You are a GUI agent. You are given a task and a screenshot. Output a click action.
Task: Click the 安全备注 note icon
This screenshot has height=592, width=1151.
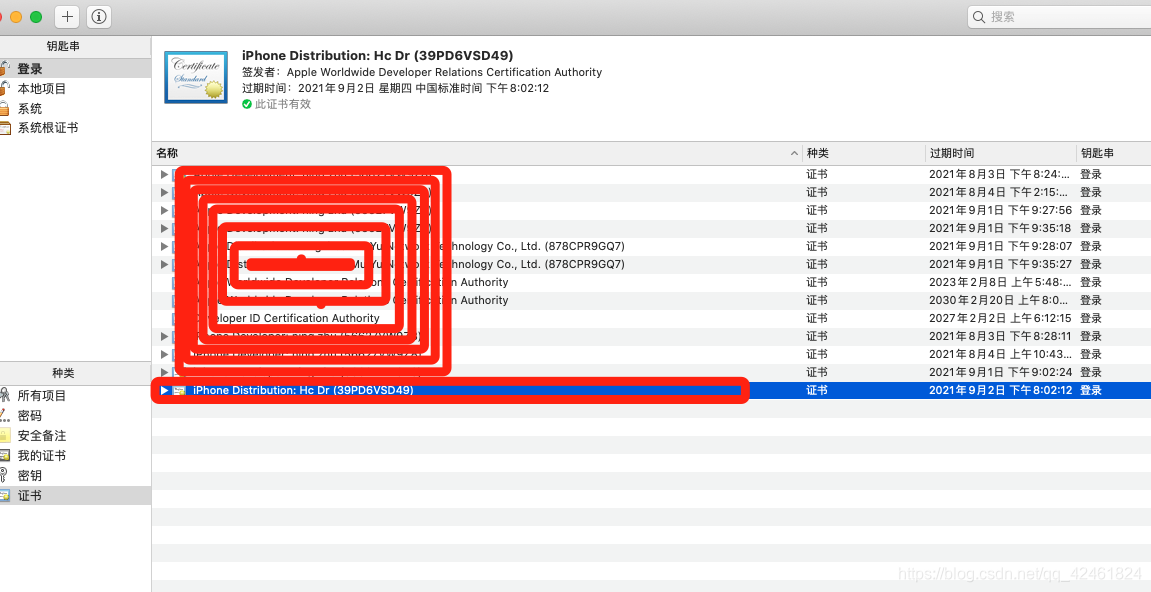[x=4, y=436]
